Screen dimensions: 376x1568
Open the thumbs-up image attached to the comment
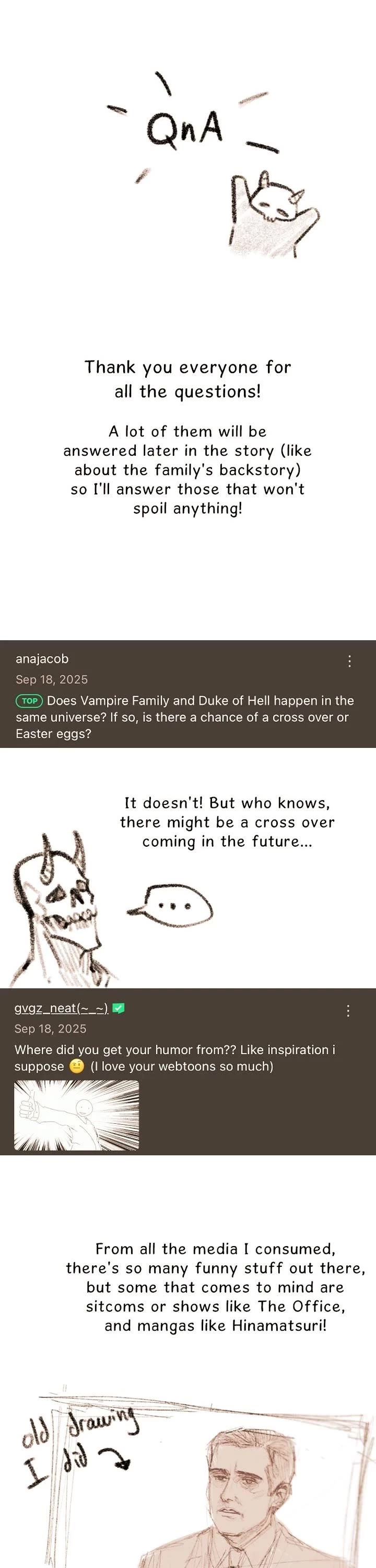77,1115
